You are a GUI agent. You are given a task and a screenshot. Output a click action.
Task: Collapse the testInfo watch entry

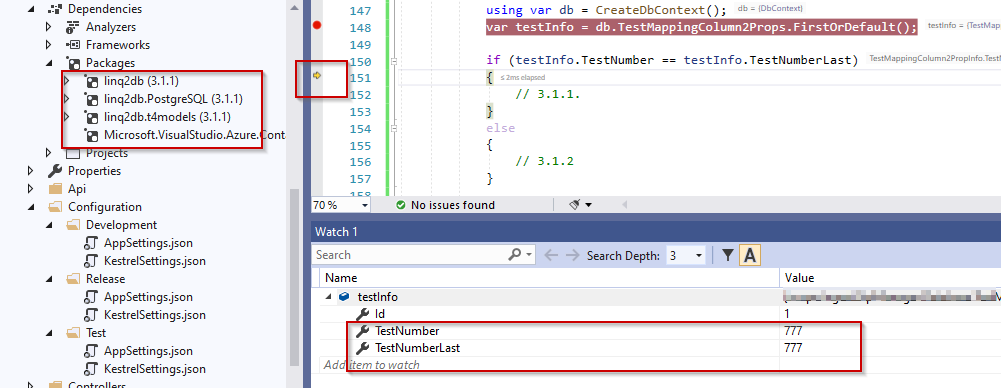point(329,297)
